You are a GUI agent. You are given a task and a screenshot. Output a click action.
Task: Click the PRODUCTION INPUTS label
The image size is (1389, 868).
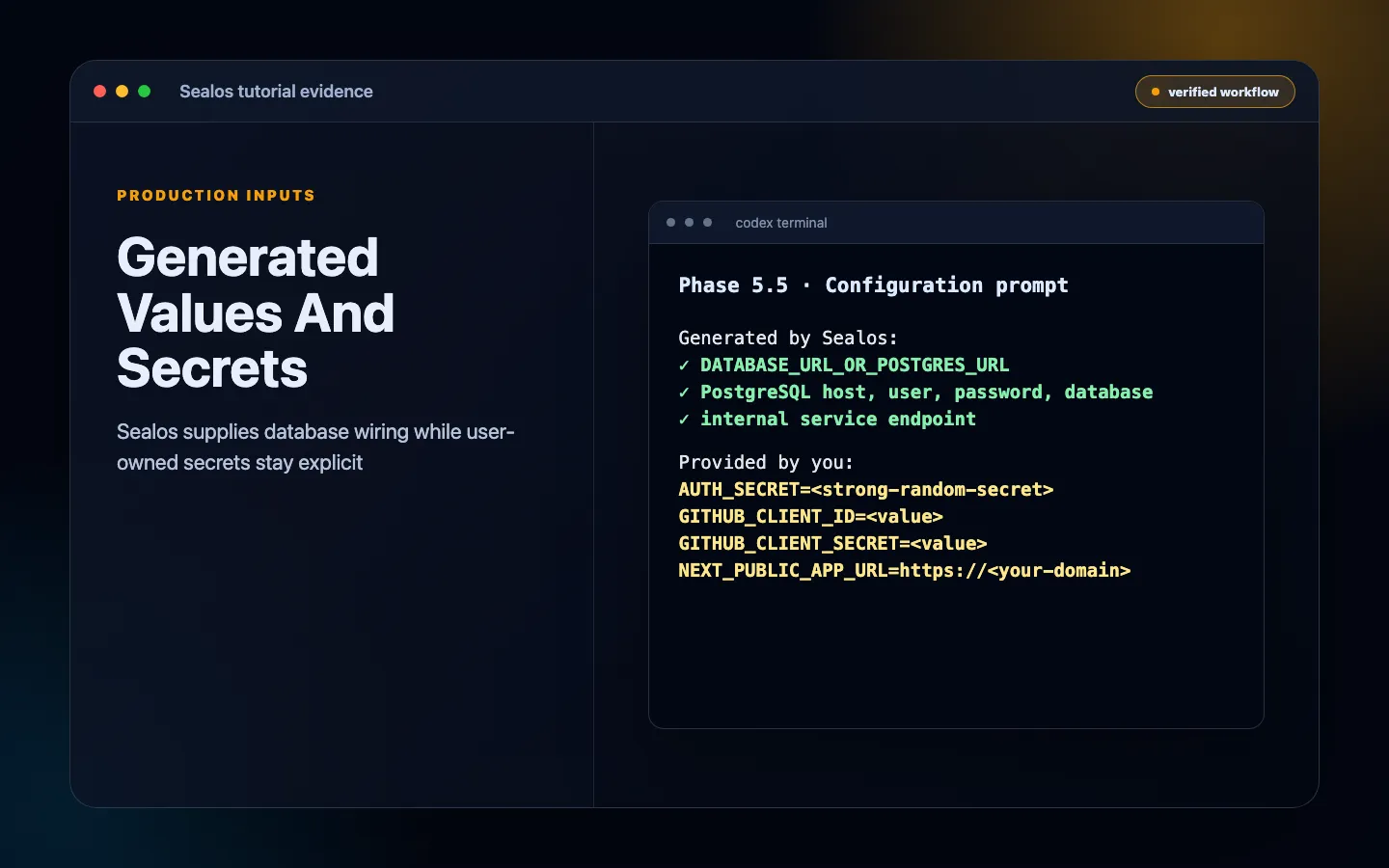coord(216,195)
